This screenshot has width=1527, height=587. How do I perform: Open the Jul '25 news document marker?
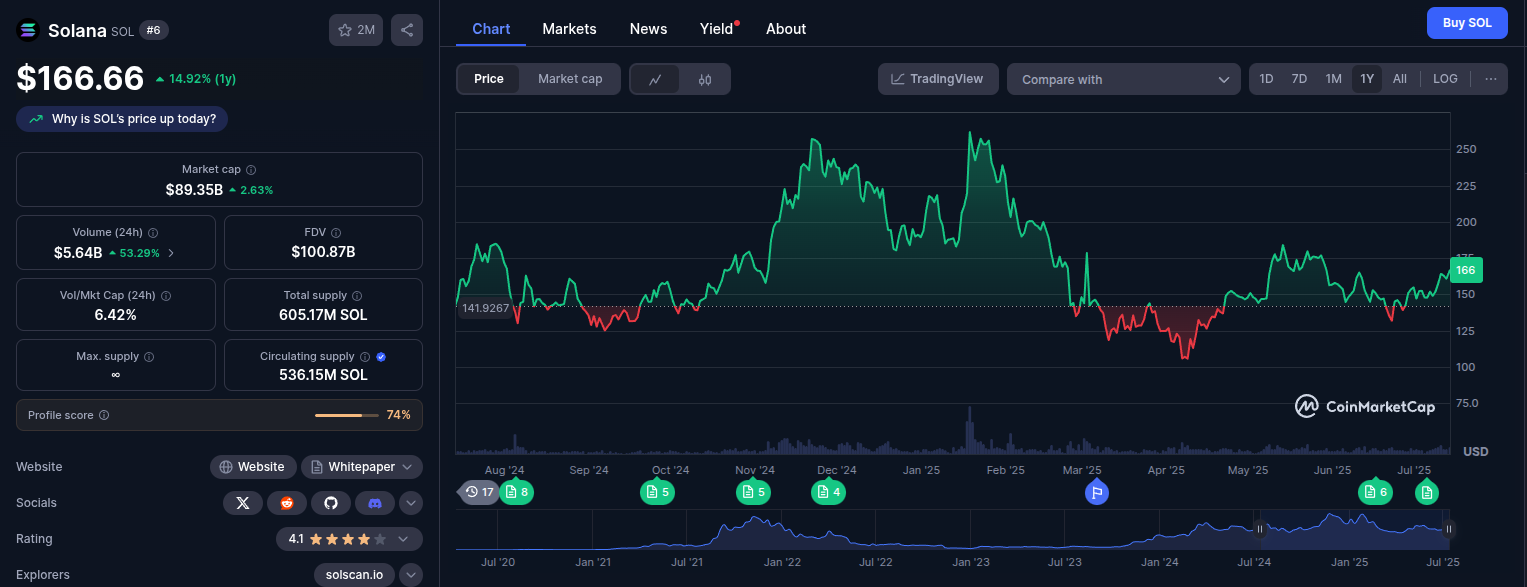tap(1427, 492)
